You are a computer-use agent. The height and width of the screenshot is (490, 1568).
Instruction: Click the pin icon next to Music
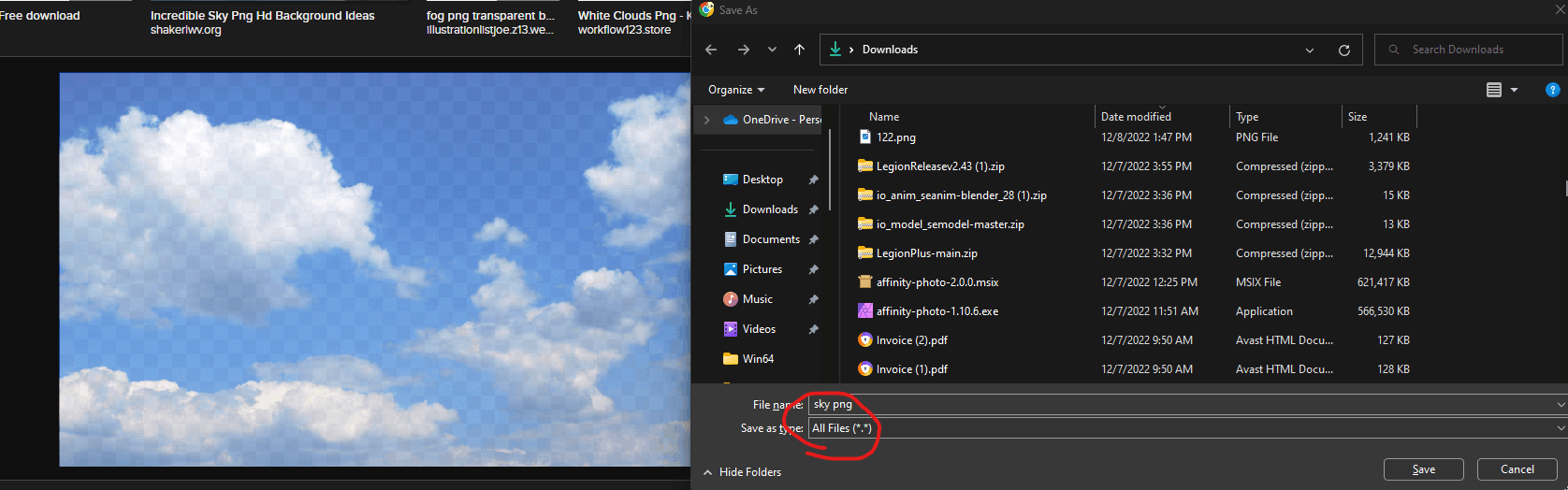click(813, 299)
